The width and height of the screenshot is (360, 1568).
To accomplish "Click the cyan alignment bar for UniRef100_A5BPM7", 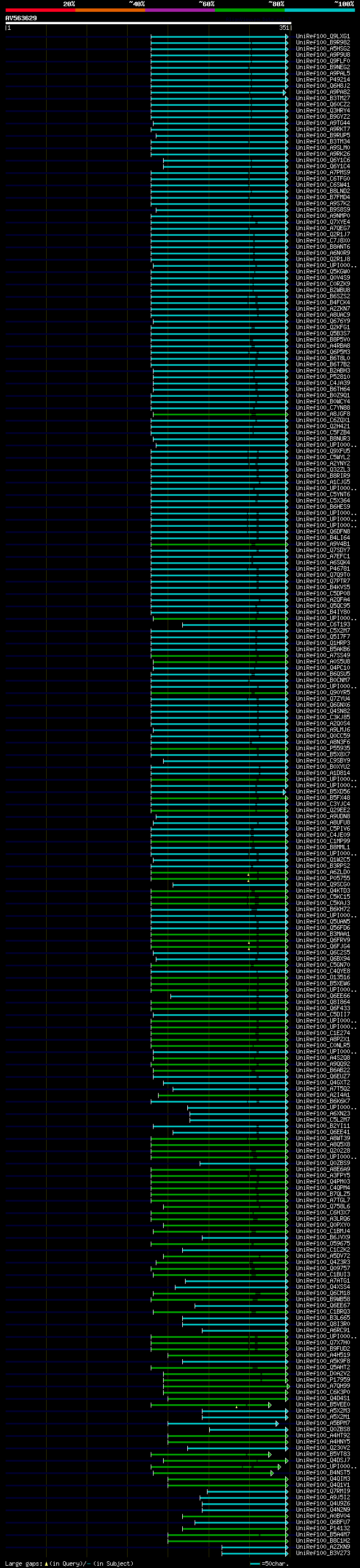I will click(223, 1423).
